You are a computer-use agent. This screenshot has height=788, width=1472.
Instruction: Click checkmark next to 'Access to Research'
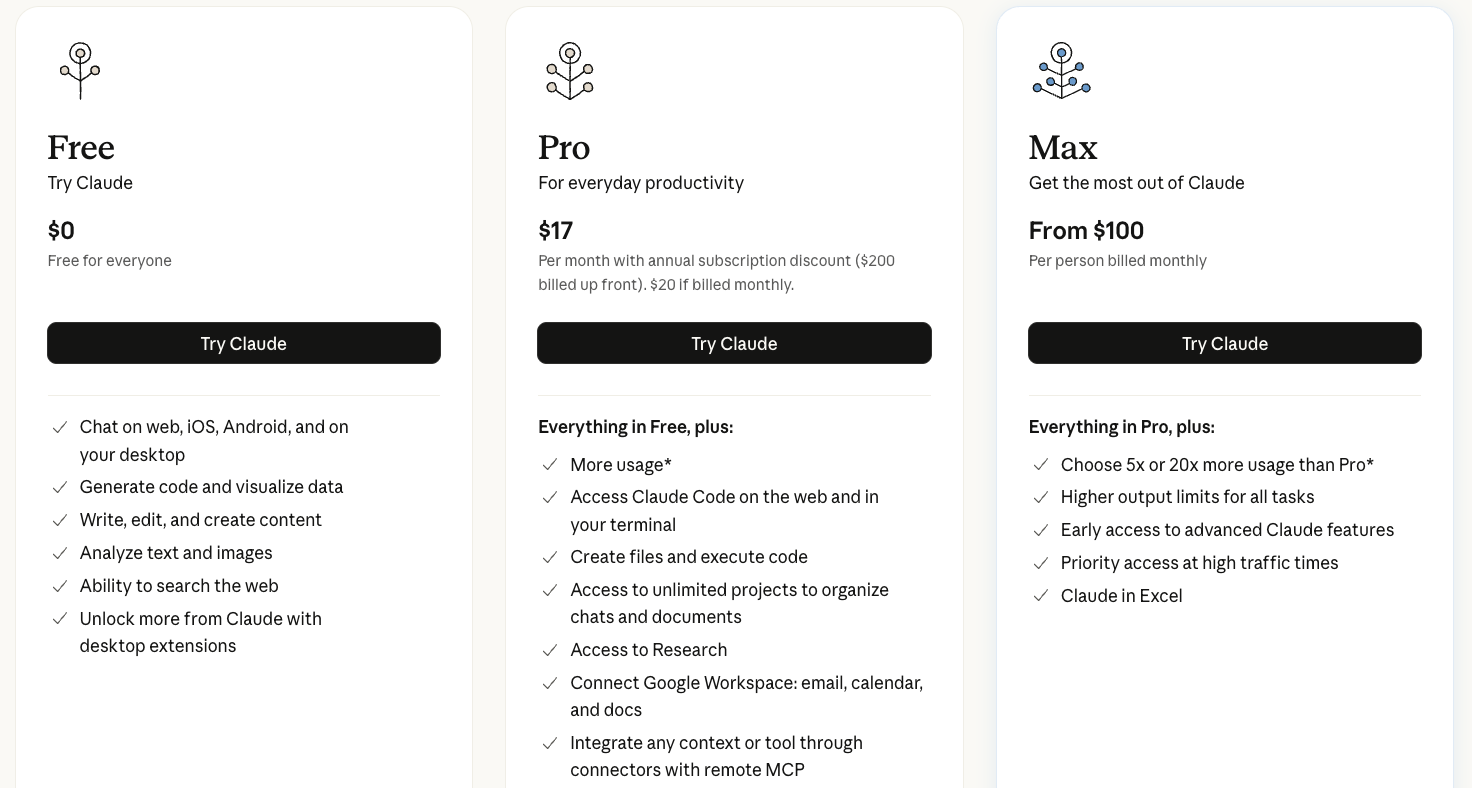pyautogui.click(x=550, y=650)
